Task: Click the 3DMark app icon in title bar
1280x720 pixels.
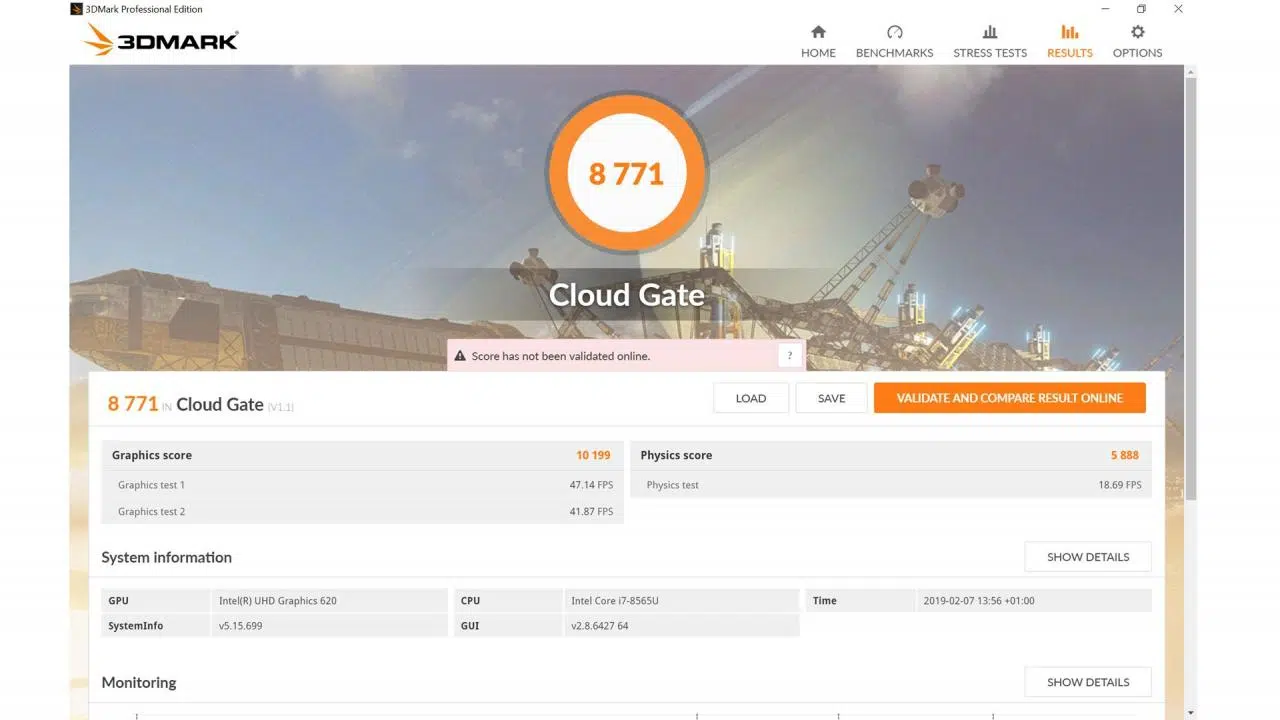Action: (x=76, y=9)
